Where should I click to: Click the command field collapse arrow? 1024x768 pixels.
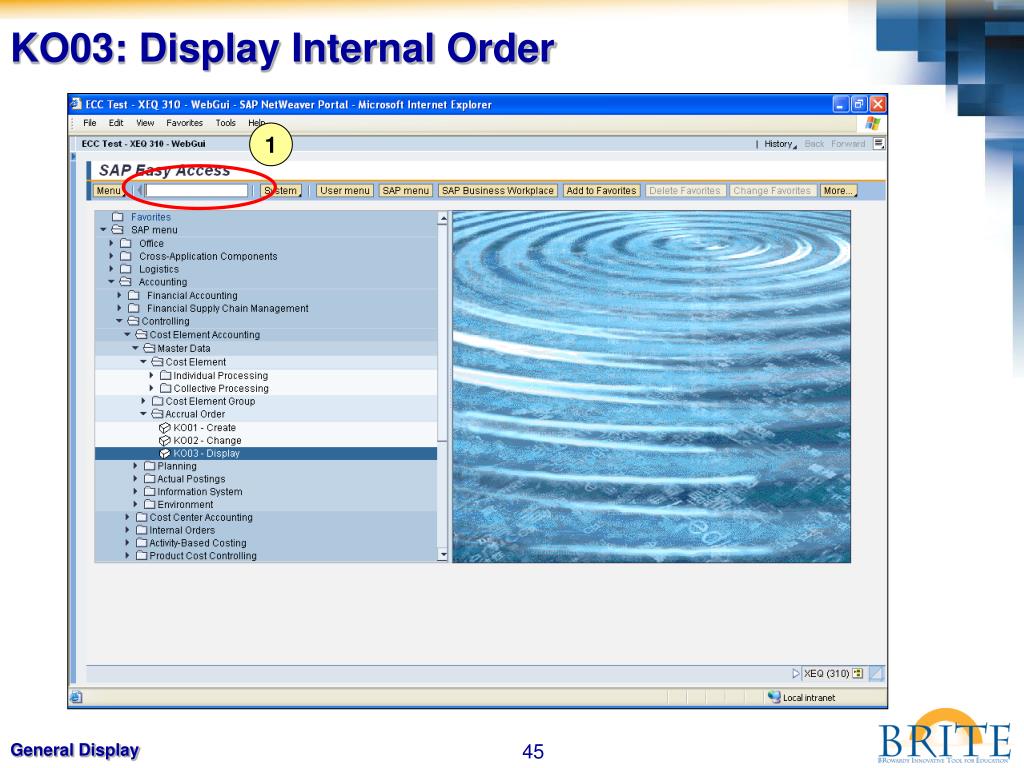point(140,191)
